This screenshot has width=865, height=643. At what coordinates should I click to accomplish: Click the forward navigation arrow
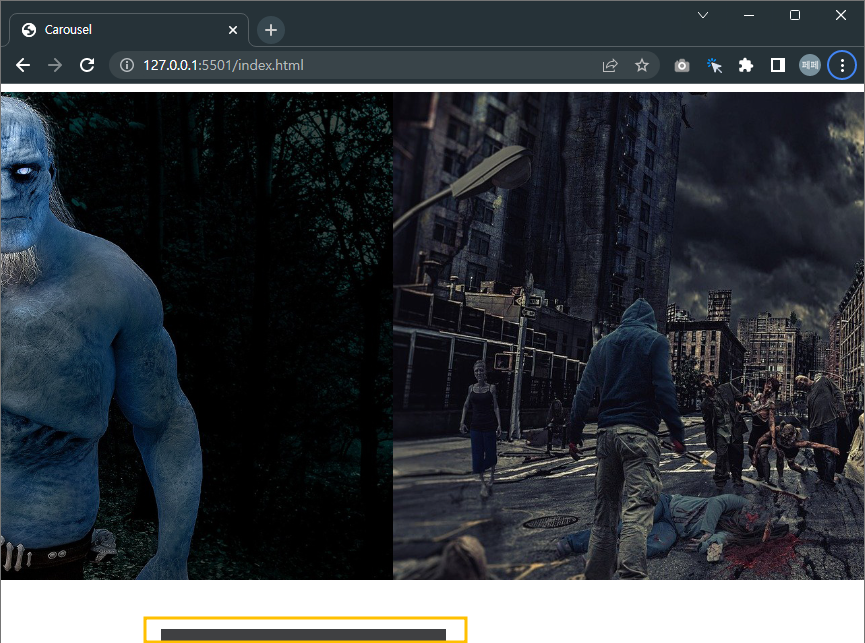pos(55,65)
